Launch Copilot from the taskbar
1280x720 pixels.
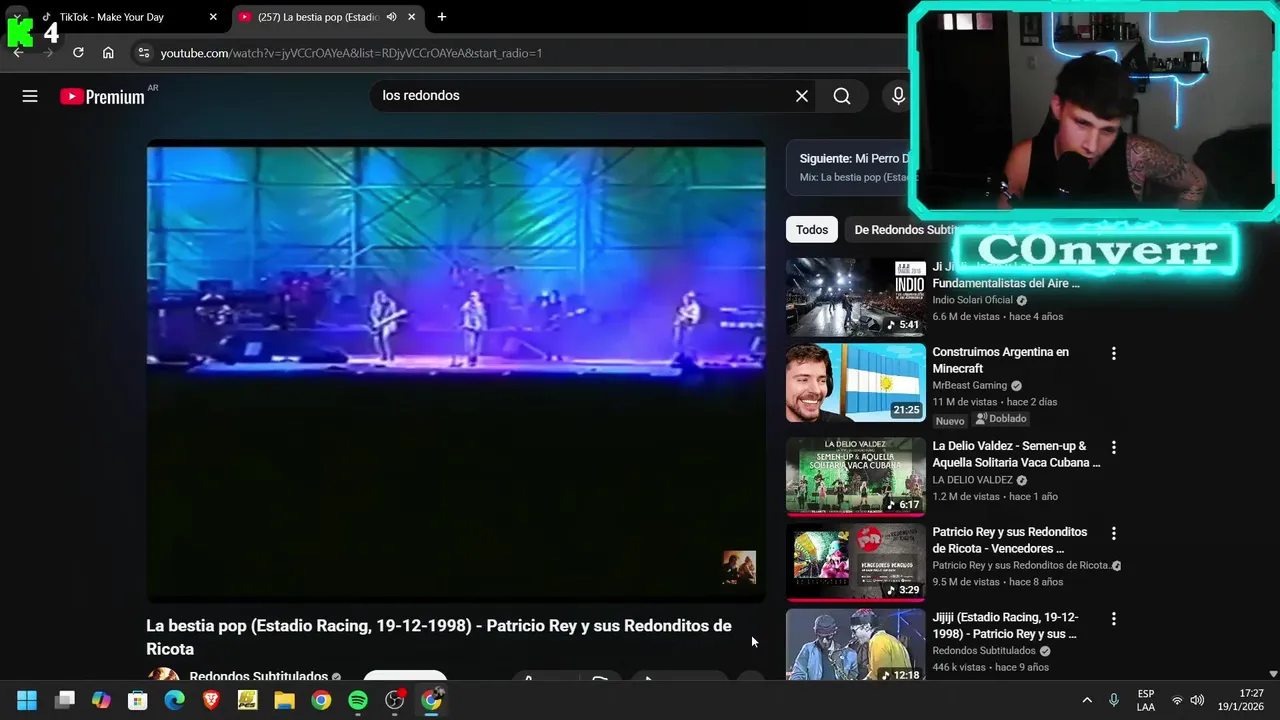coord(101,700)
